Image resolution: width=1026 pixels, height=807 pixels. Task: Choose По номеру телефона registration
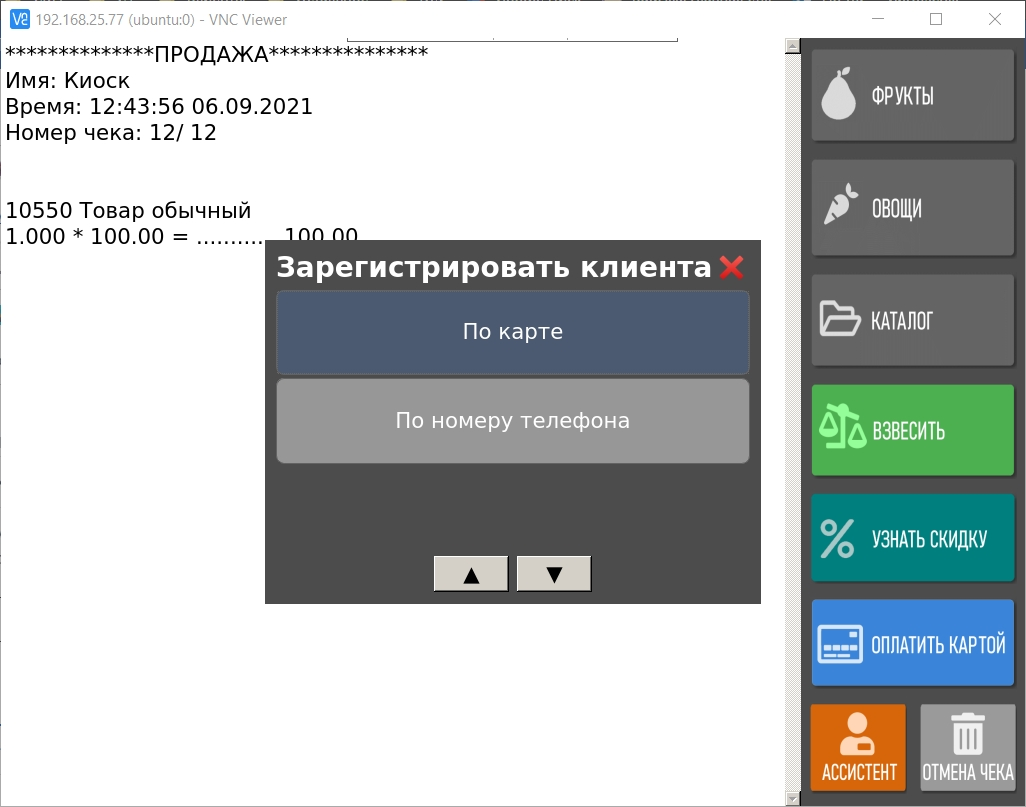[512, 421]
